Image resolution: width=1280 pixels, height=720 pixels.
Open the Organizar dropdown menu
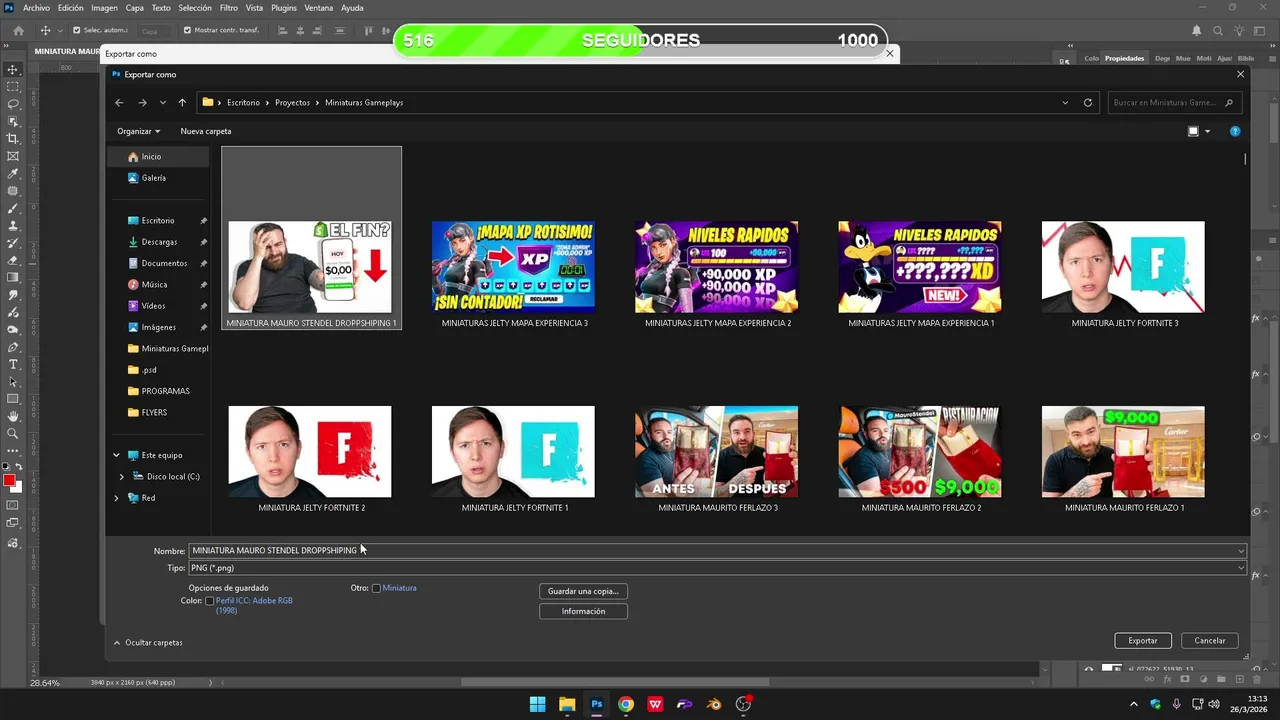click(138, 131)
